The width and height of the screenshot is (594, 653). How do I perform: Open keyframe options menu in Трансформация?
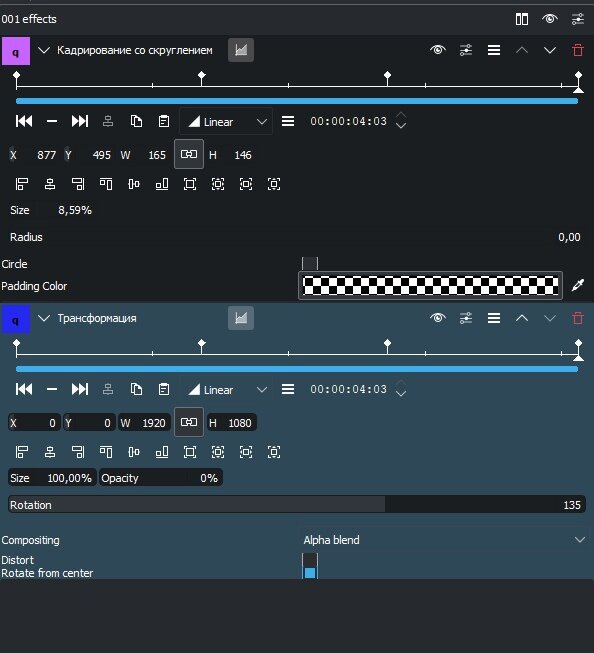288,389
